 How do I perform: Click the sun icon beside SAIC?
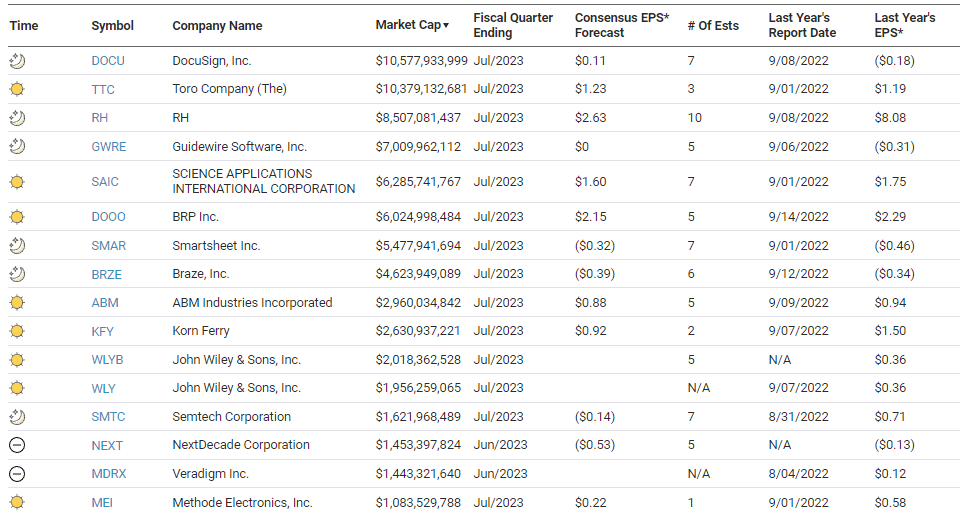(17, 182)
